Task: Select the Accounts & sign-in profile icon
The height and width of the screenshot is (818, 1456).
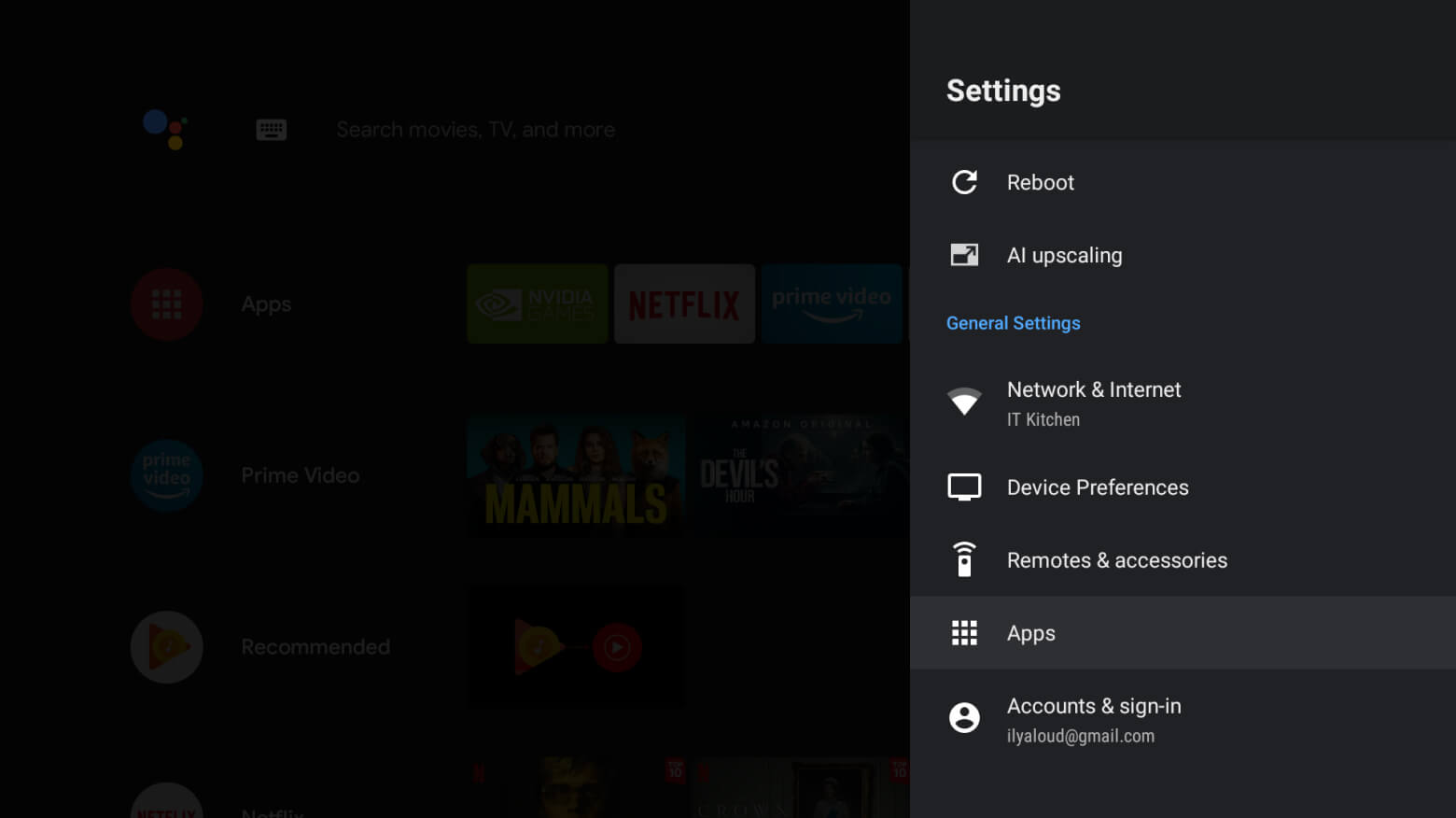Action: point(964,717)
